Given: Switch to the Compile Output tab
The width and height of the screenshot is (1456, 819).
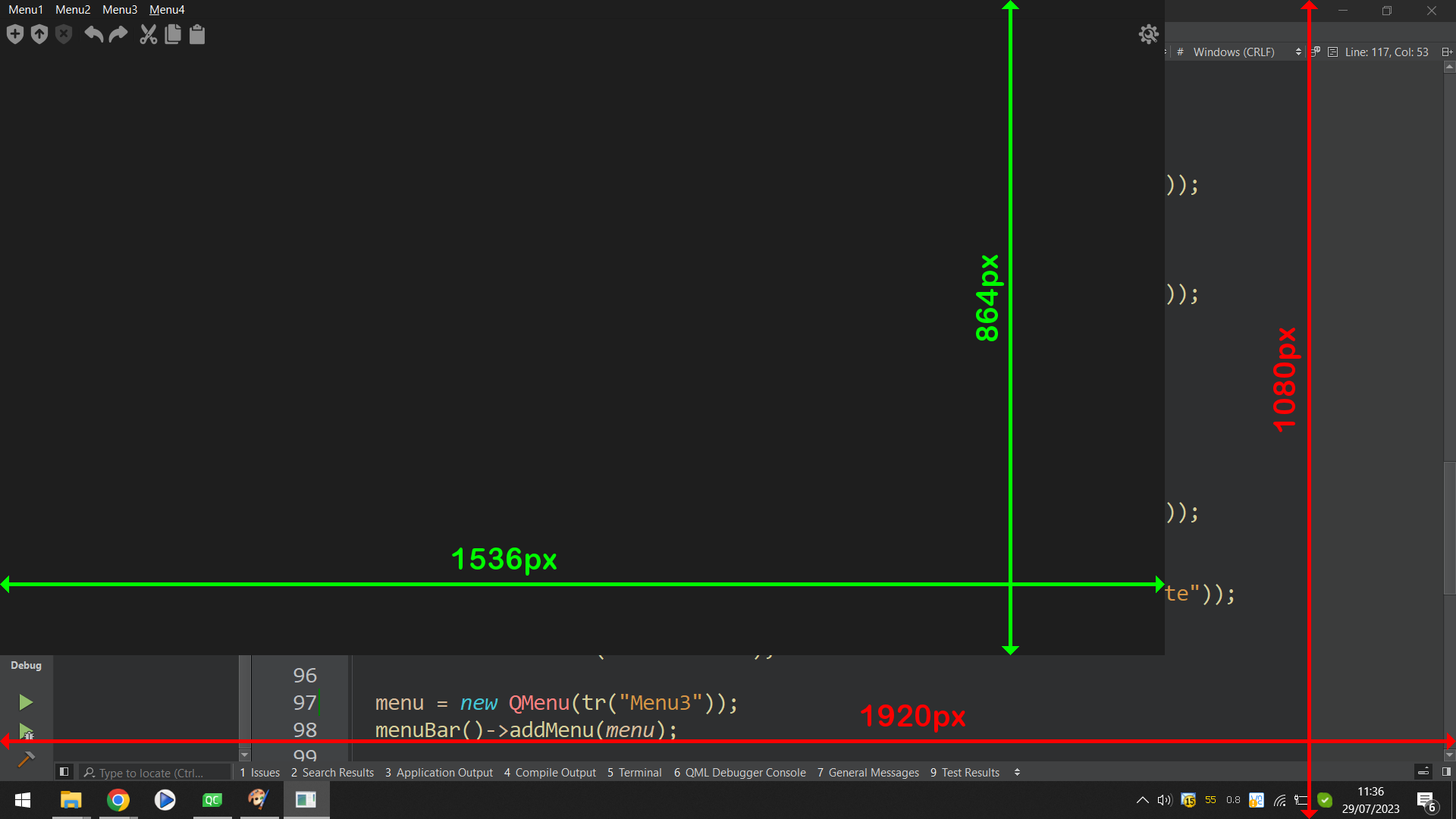Looking at the screenshot, I should pyautogui.click(x=550, y=772).
